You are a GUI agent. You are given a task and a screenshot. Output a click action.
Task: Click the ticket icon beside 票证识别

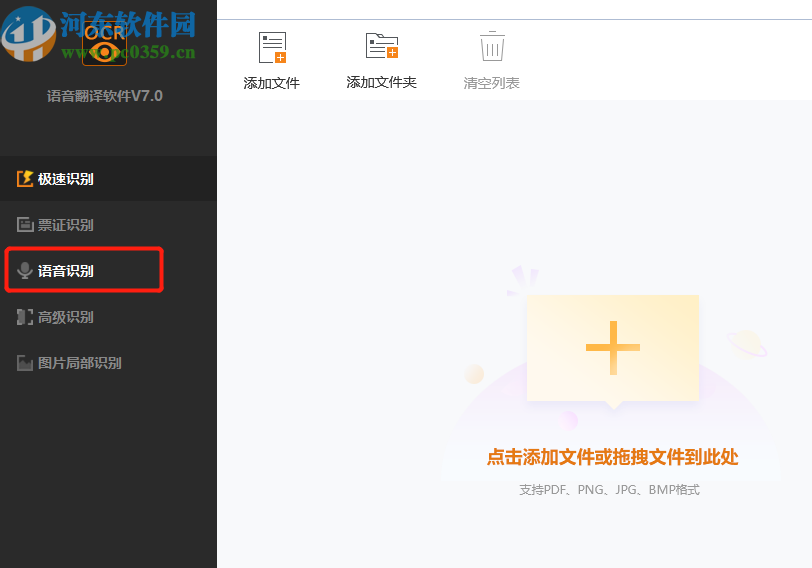25,225
